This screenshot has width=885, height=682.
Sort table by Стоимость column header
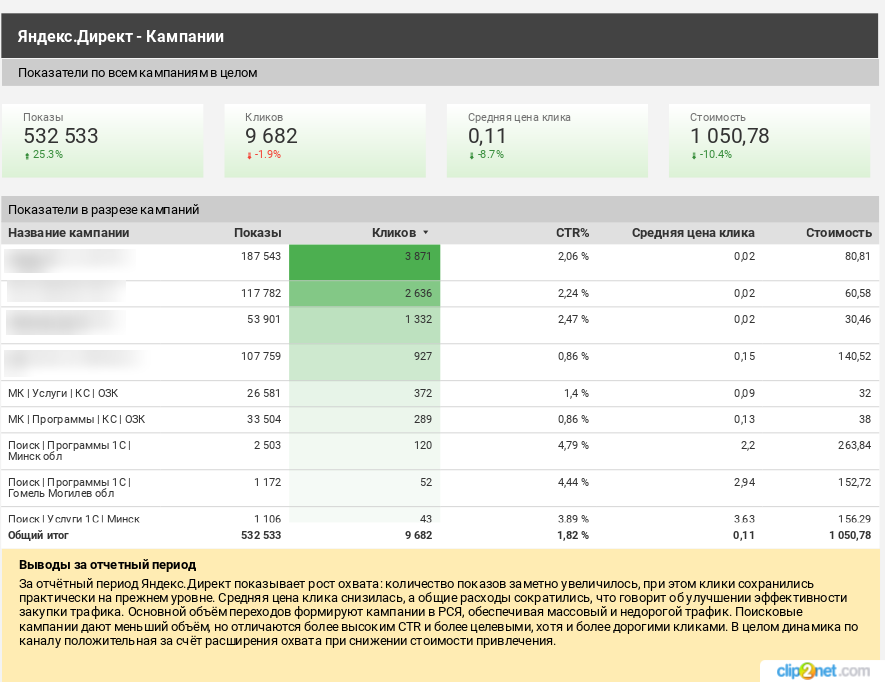pos(838,233)
